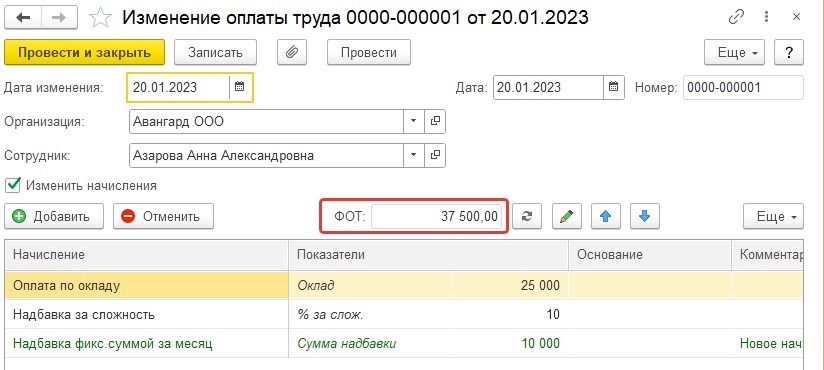Expand the Сотрудник dropdown list

(x=414, y=156)
